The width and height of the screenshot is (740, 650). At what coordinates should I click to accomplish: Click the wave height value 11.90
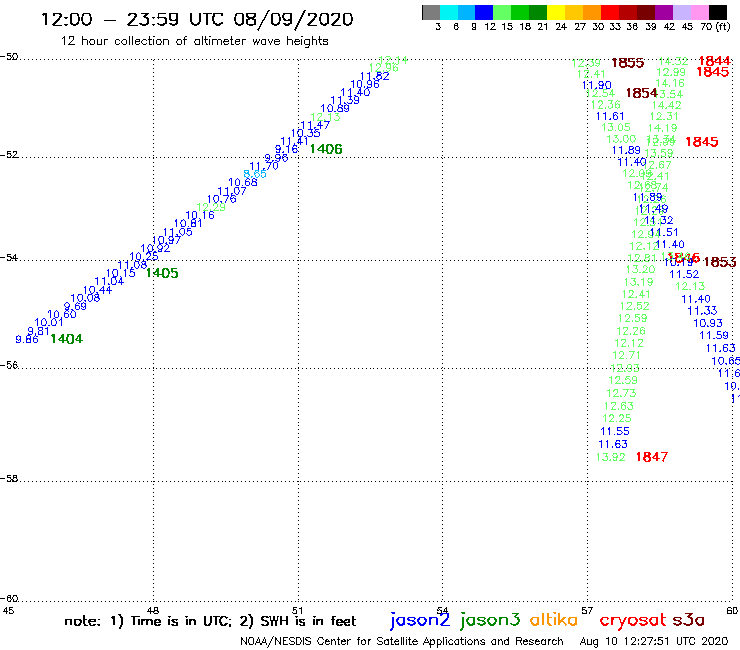[597, 85]
